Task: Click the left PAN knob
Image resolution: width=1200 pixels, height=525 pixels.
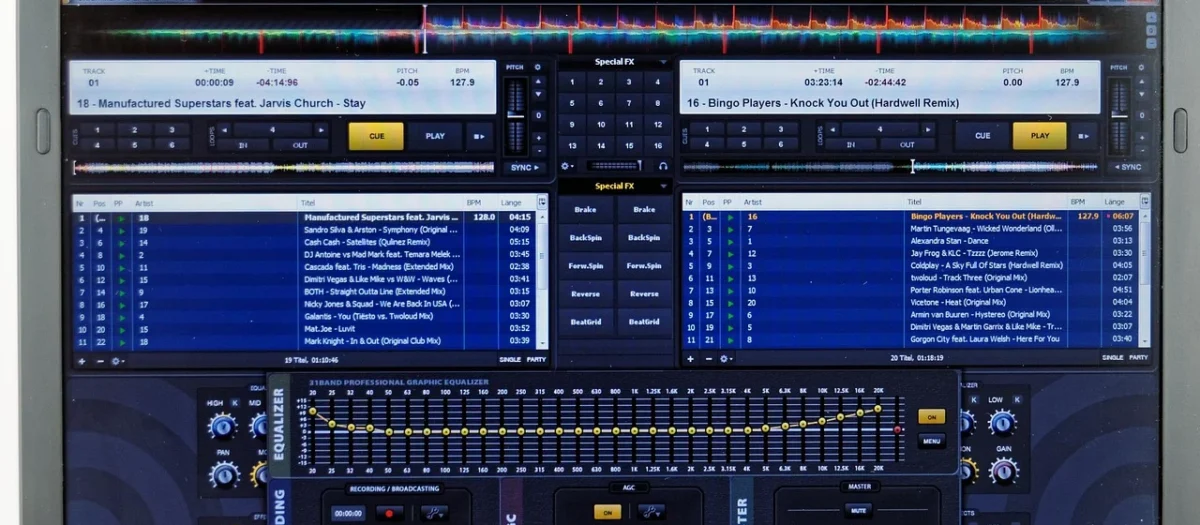Action: click(x=224, y=474)
